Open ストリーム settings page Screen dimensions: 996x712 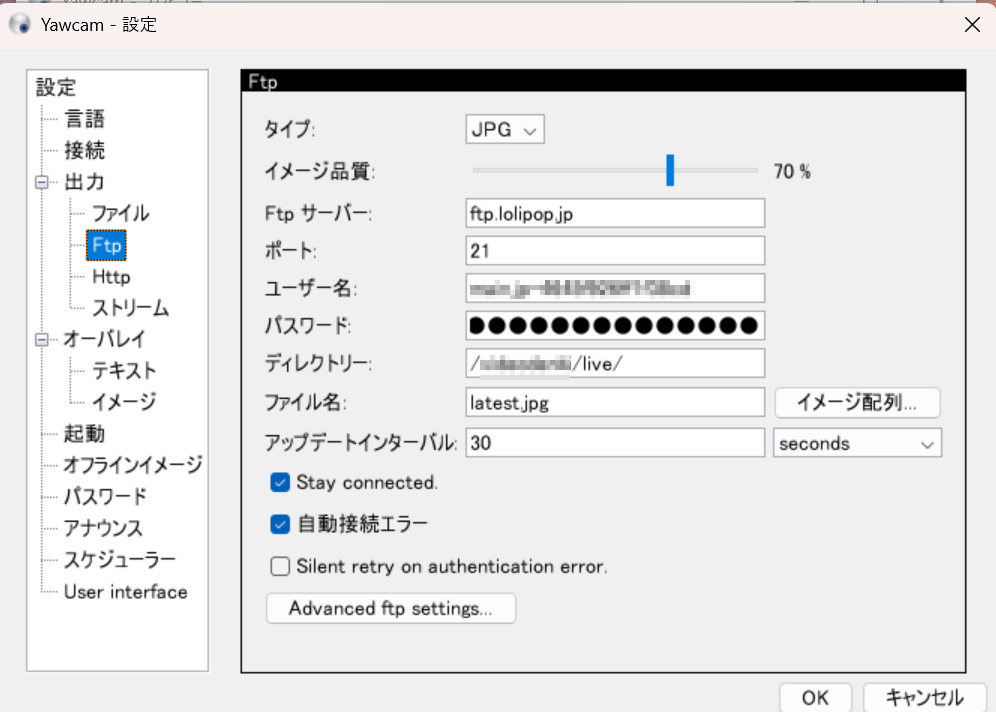130,308
